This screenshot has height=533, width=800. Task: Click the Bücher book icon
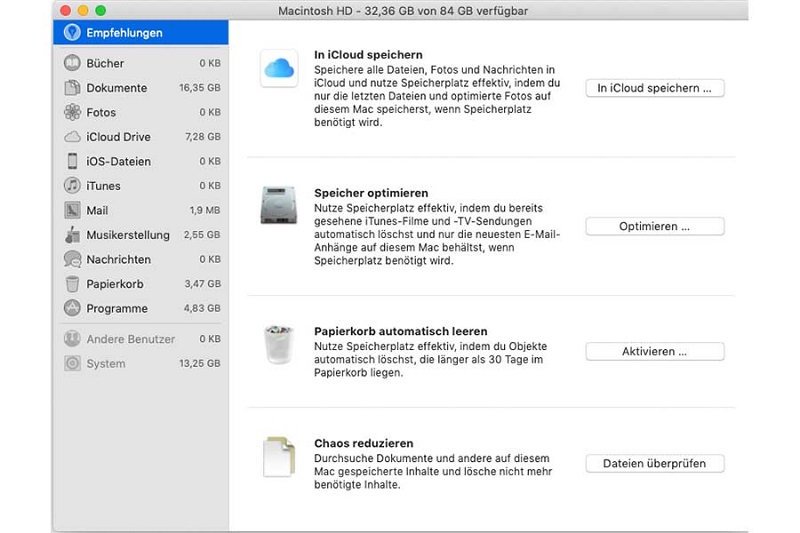72,63
